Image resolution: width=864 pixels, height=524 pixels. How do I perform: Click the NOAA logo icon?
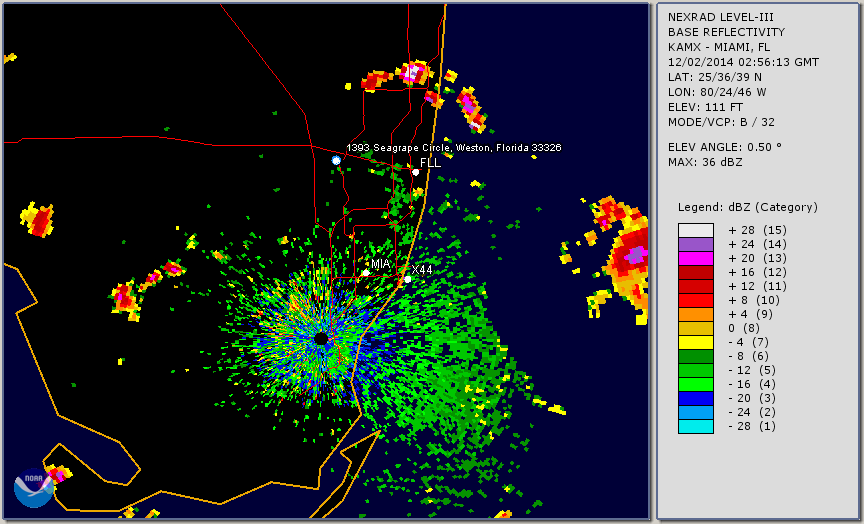click(x=34, y=488)
